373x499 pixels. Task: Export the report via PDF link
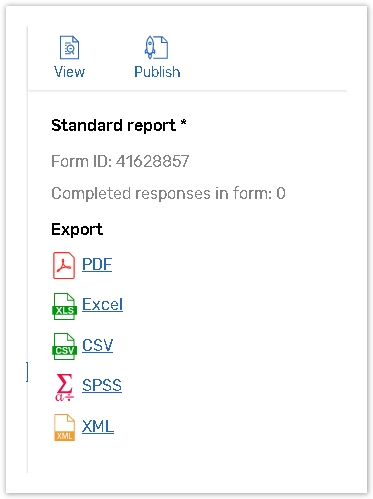[x=97, y=265]
